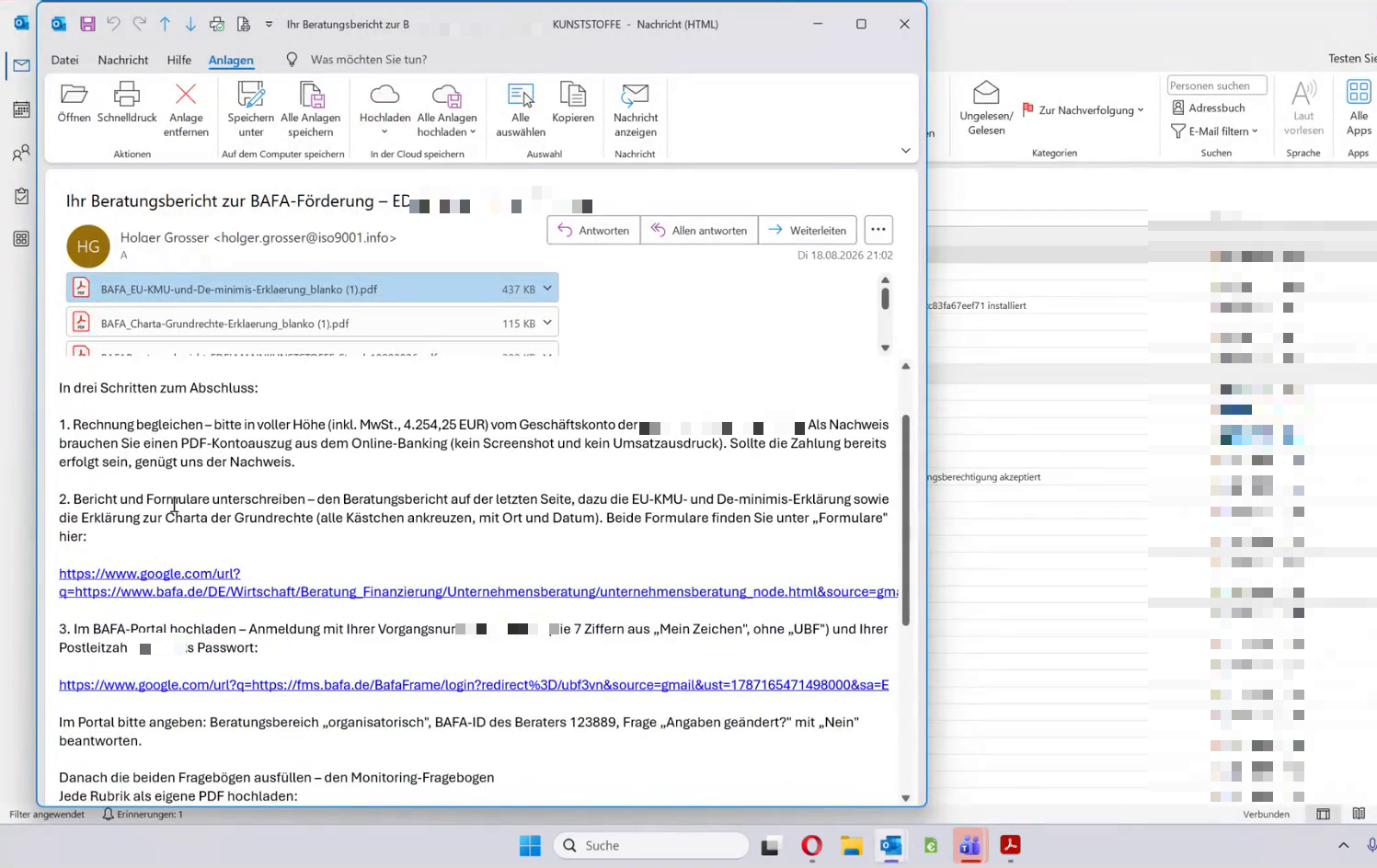The width and height of the screenshot is (1377, 868).
Task: Click the Antworten button
Action: click(593, 230)
